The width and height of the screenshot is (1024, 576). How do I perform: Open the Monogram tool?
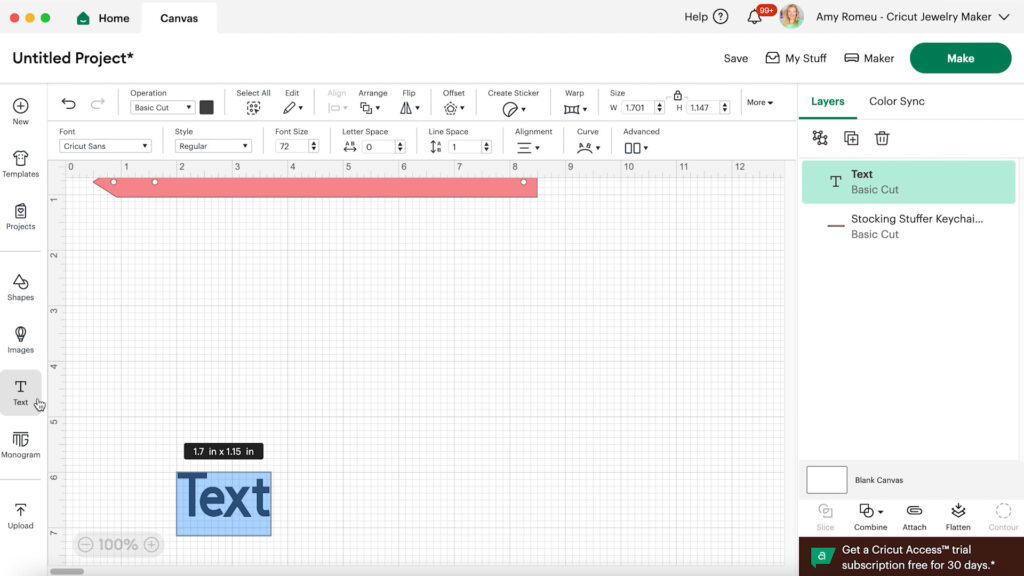(x=20, y=445)
